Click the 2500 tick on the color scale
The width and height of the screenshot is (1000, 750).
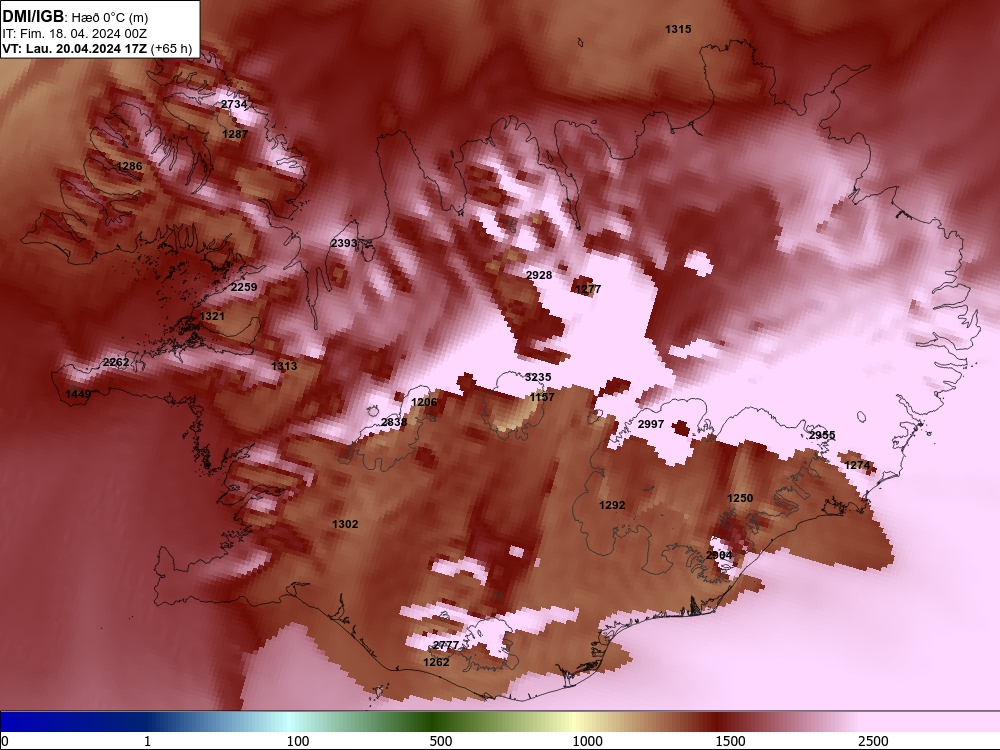coord(873,741)
